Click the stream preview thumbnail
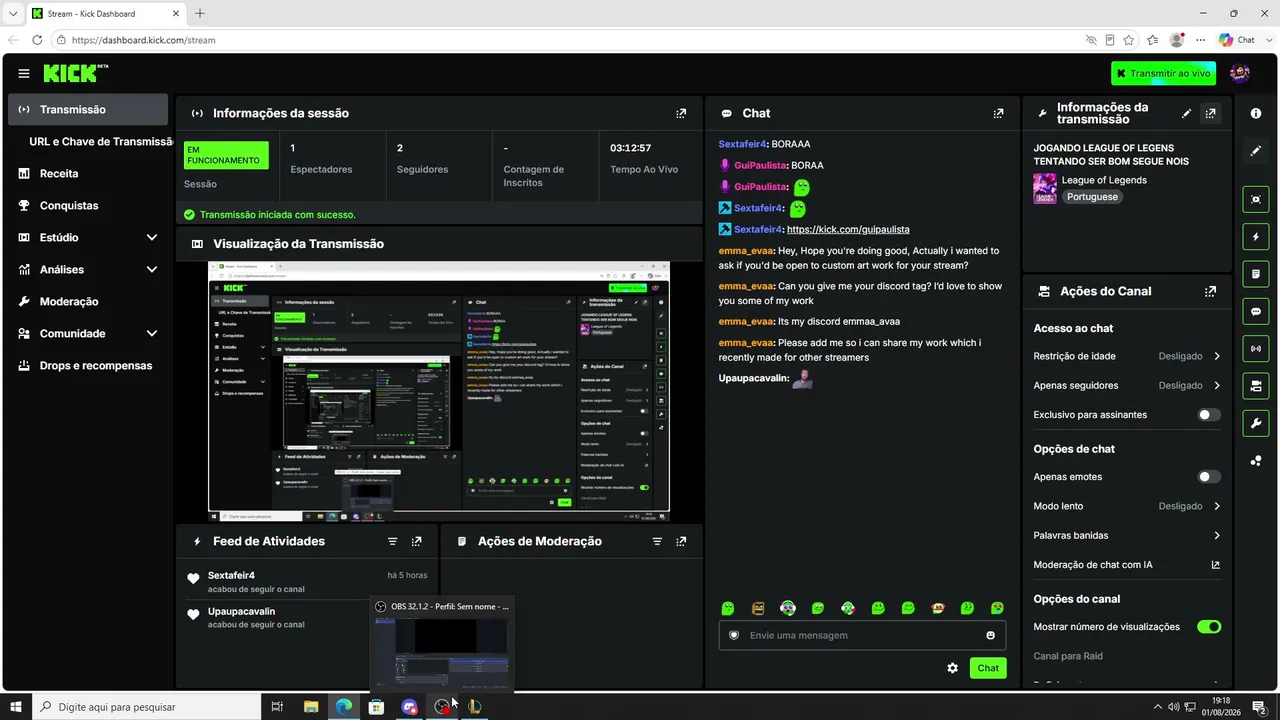Viewport: 1280px width, 720px height. (439, 391)
